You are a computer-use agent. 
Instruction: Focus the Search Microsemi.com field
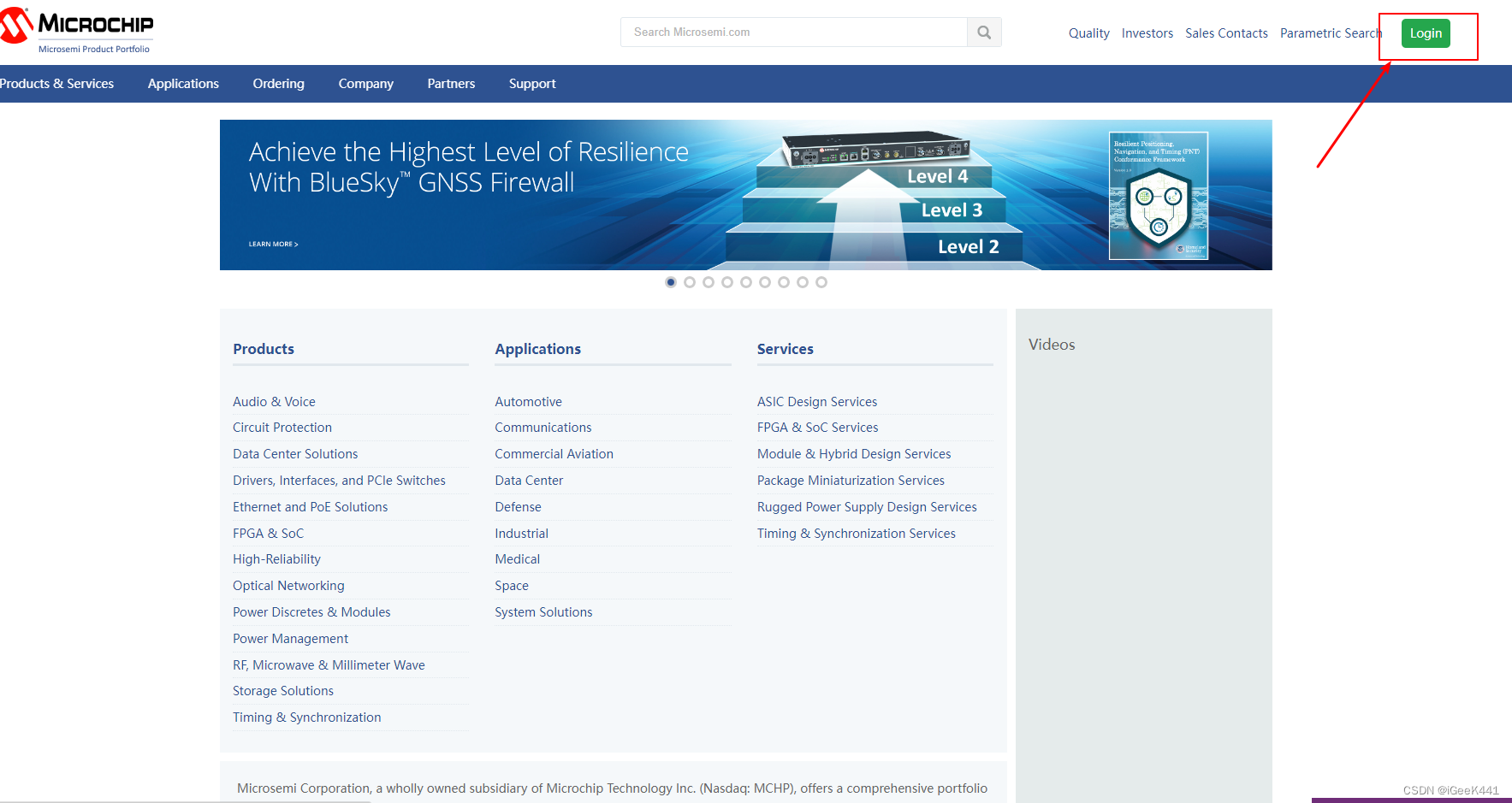794,32
